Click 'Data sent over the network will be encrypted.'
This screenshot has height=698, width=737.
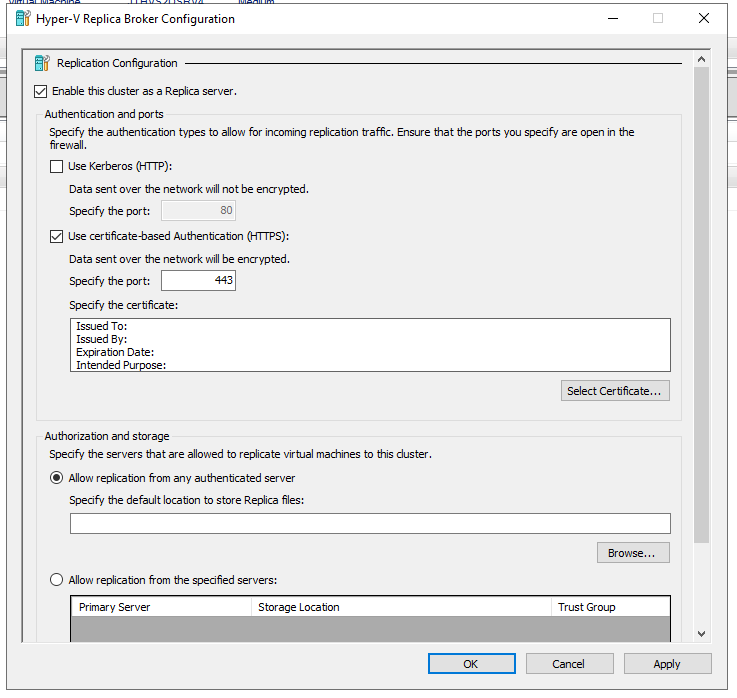tap(179, 259)
